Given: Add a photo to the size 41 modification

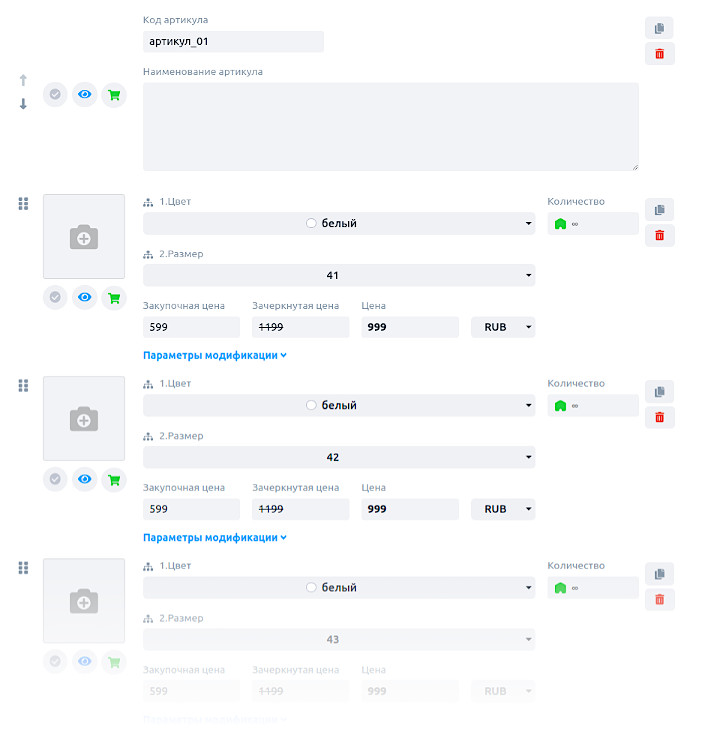Looking at the screenshot, I should [84, 237].
